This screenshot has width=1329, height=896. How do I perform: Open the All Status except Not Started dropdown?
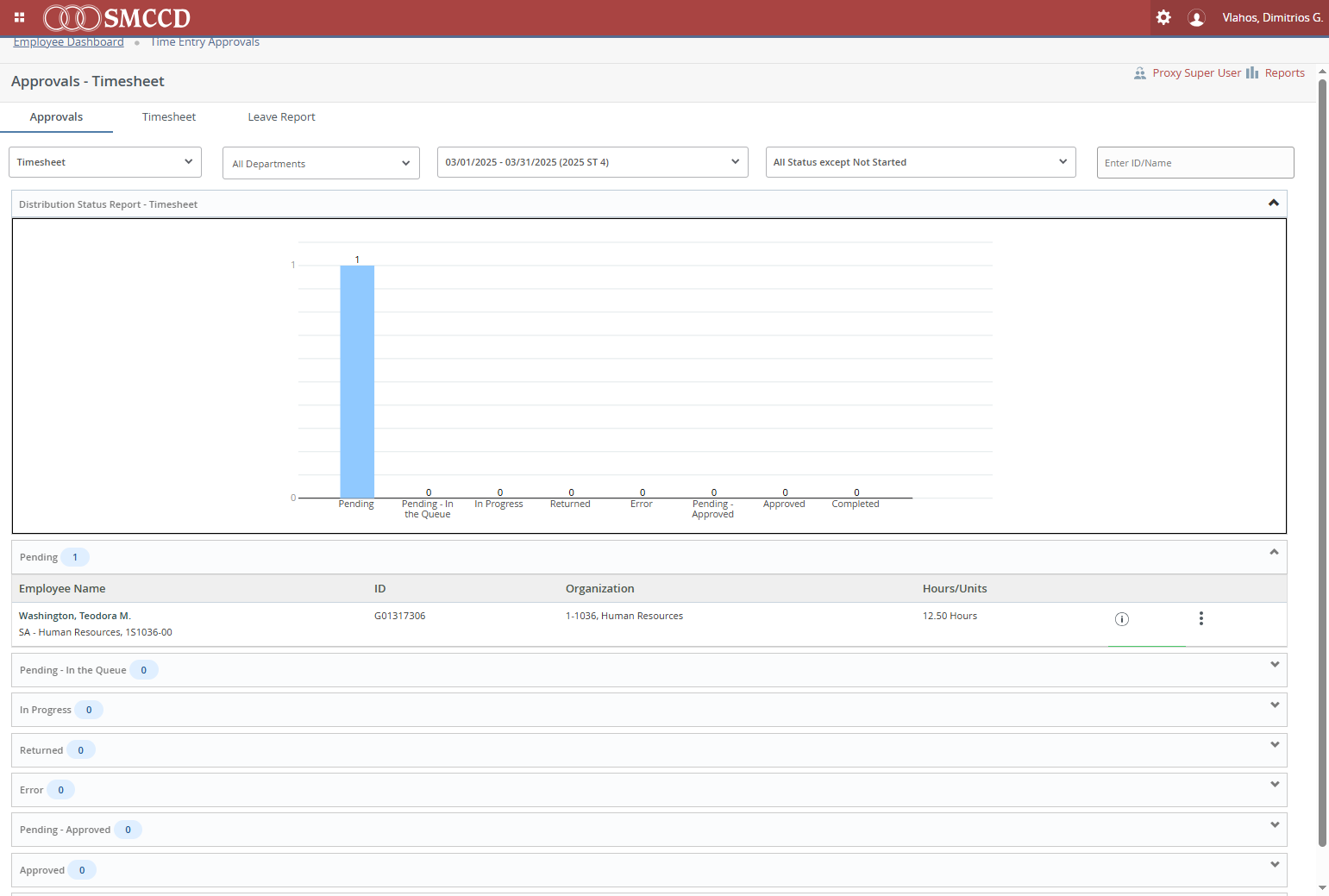coord(920,162)
